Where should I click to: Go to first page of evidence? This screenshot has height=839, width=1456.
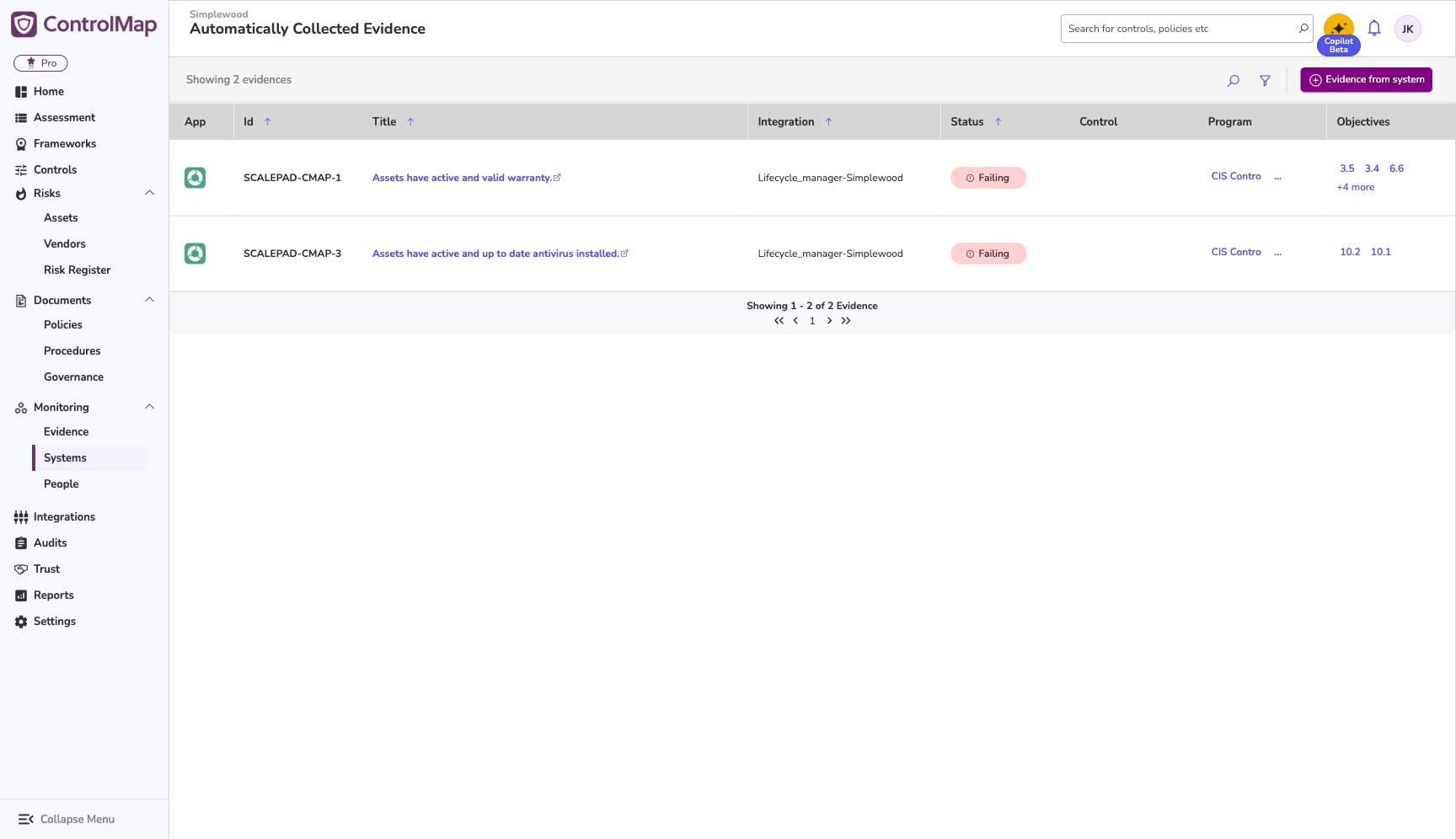pos(779,321)
